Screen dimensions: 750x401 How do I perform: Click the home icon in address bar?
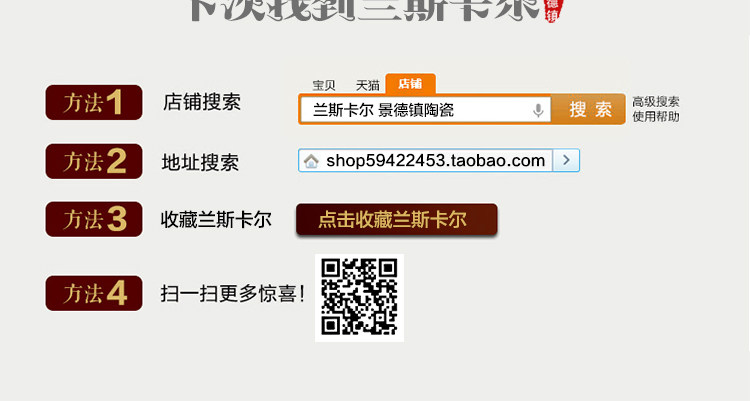tap(311, 161)
